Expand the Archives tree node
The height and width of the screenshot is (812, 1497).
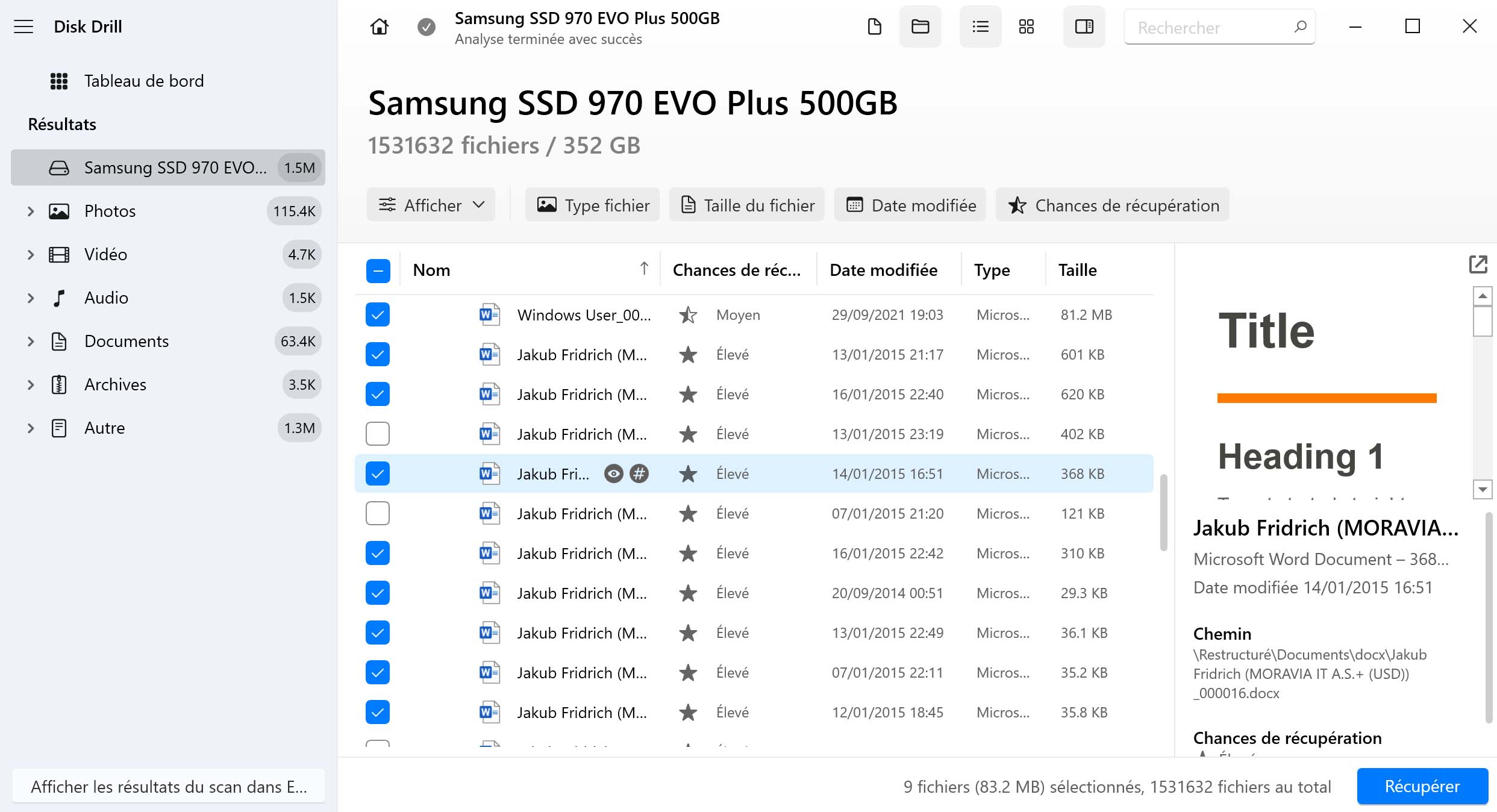click(30, 385)
